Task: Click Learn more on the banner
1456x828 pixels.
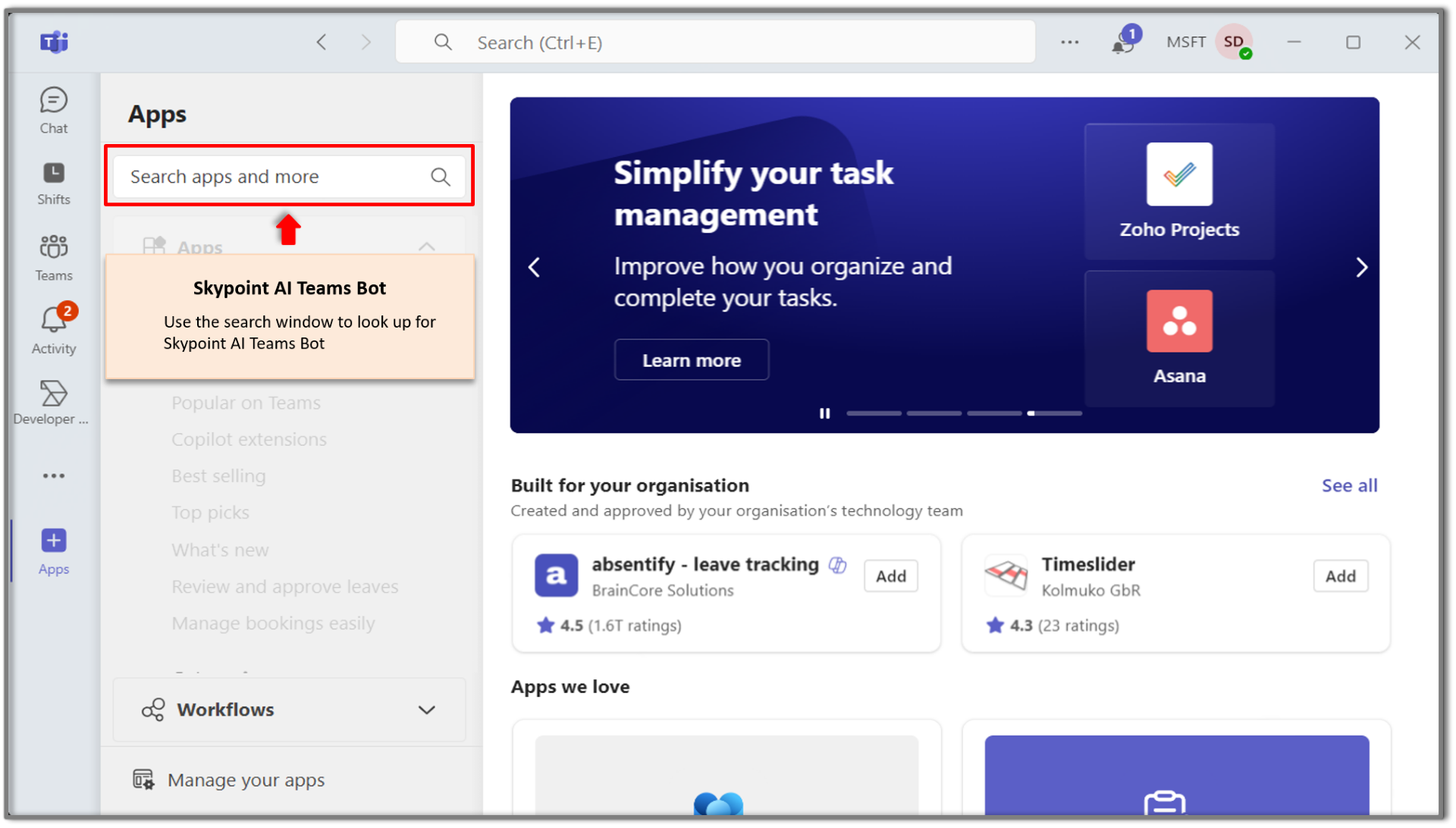Action: (692, 360)
